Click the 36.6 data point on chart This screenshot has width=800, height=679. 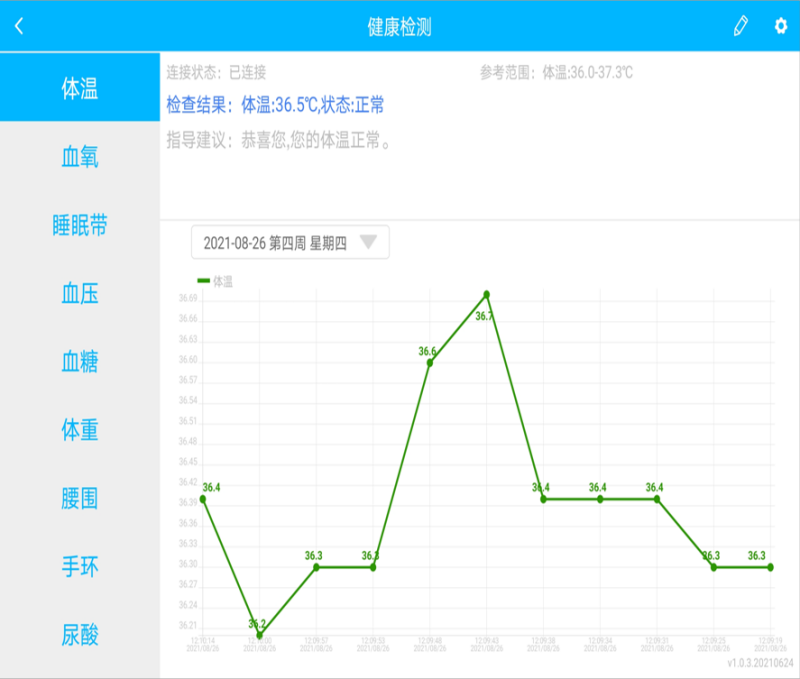tap(430, 362)
